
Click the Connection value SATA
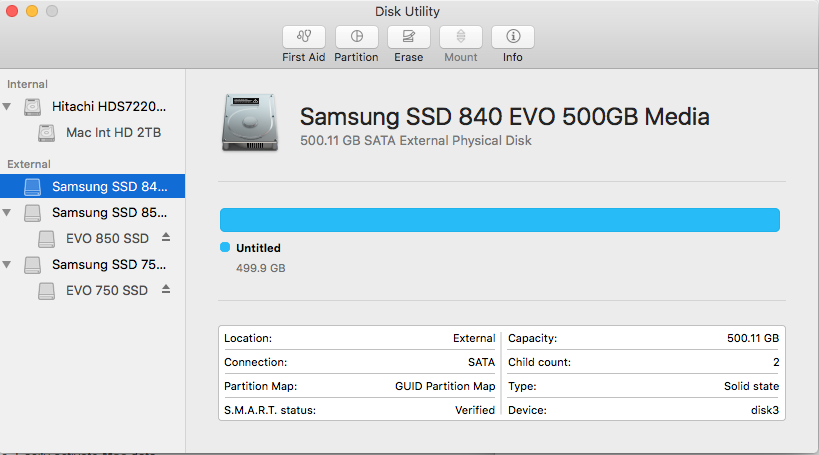pyautogui.click(x=481, y=362)
